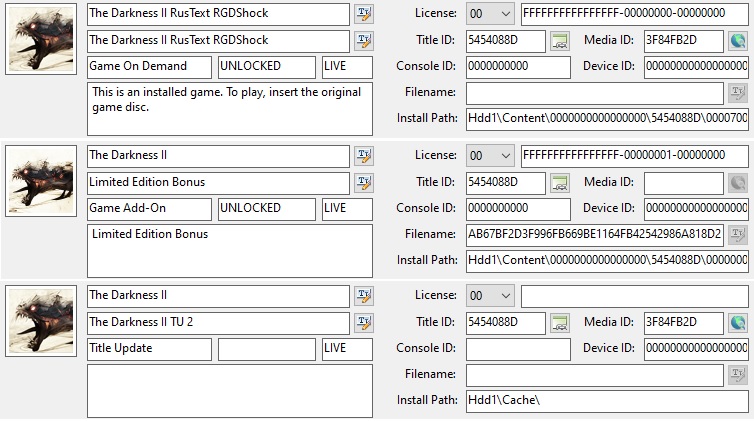Viewport: 754px width, 421px height.
Task: Click Media ID globe icon in Game On Demand entry
Action: coord(738,41)
